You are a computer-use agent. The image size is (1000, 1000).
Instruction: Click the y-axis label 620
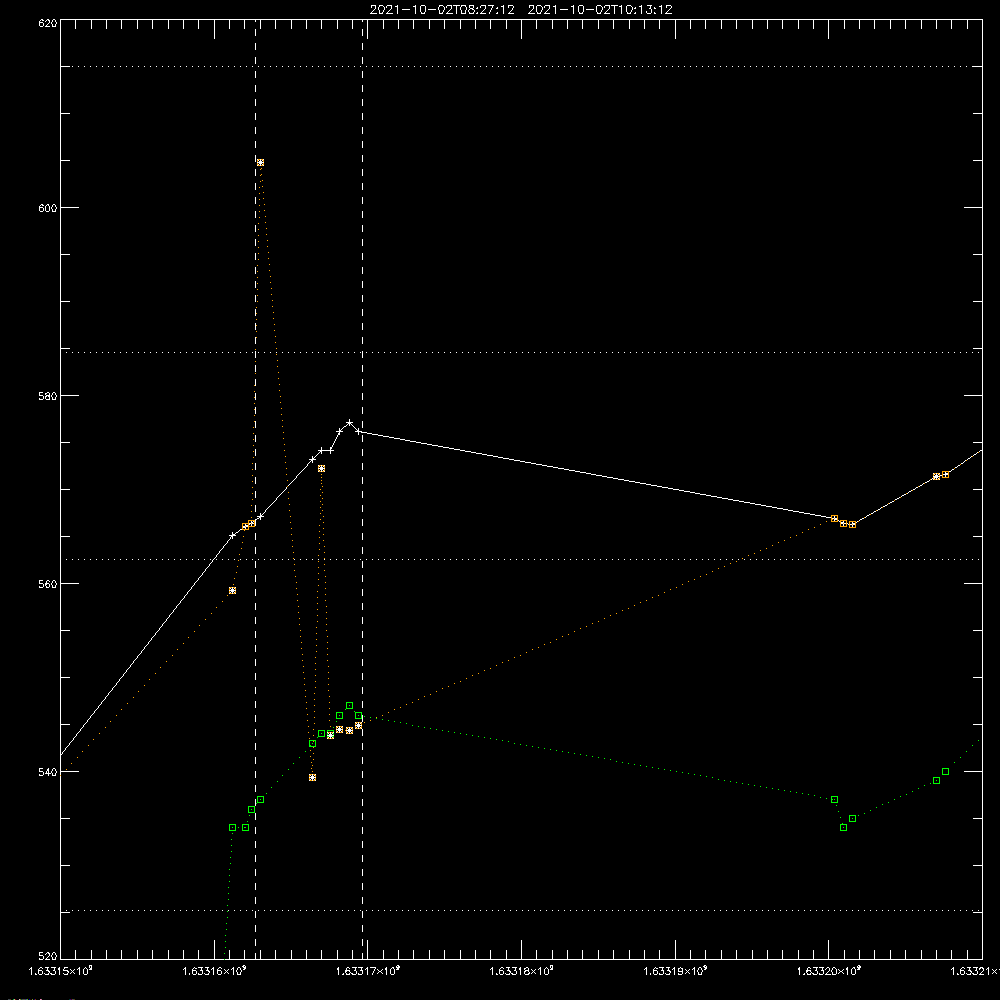(48, 24)
